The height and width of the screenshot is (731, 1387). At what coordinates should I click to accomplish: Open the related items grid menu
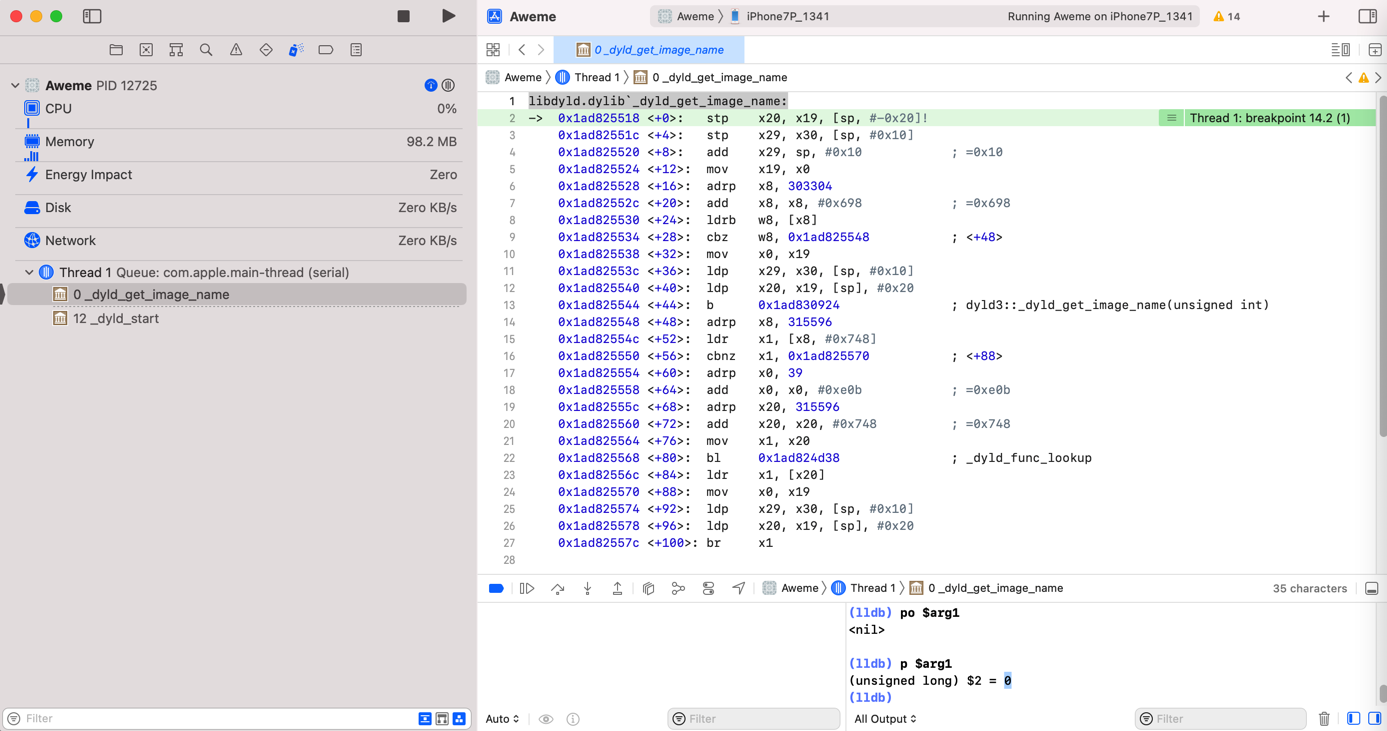[x=493, y=50]
